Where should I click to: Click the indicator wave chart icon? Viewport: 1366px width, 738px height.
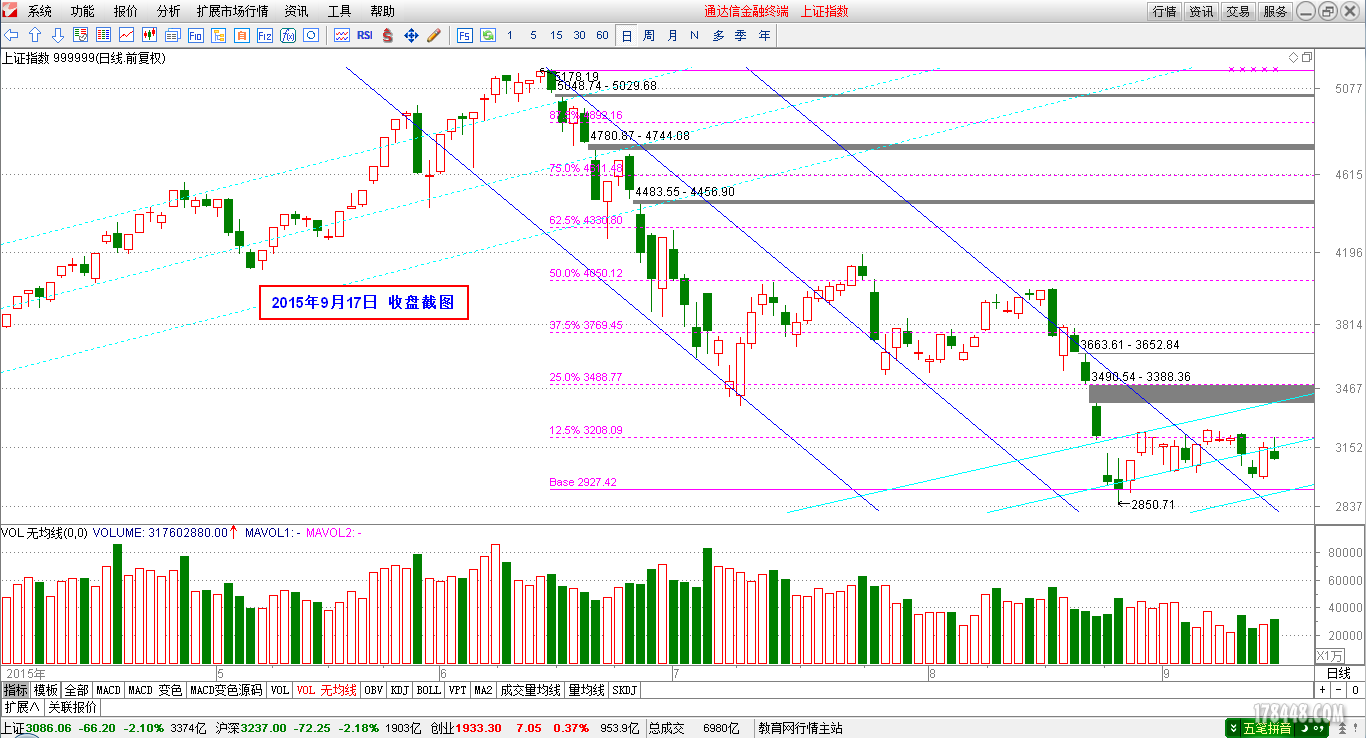[342, 35]
